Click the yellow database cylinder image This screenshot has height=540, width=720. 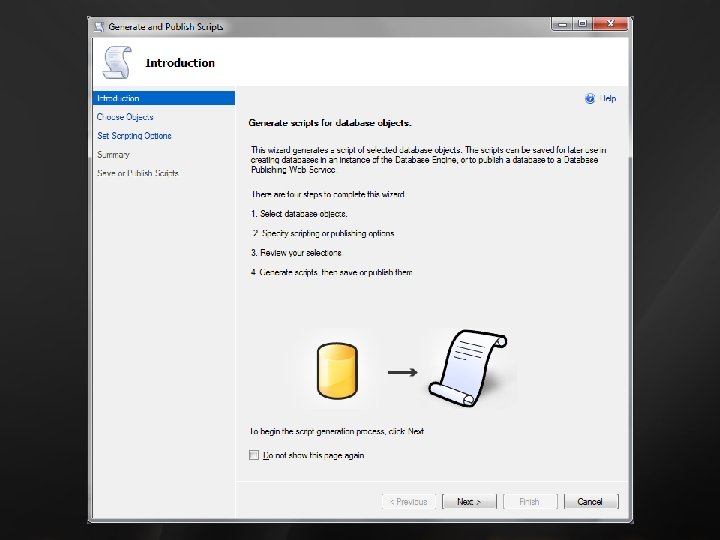click(337, 371)
